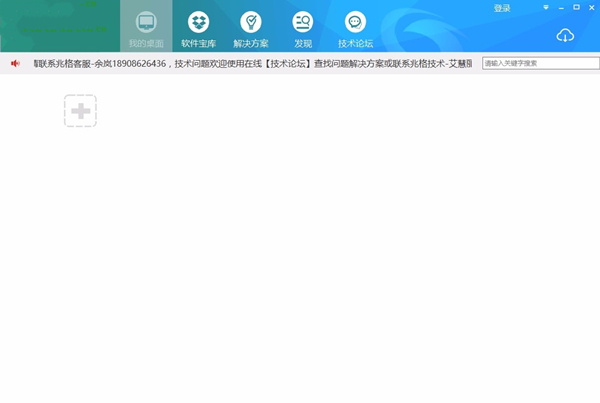Open the 技术论坛 speech bubble icon
600x403 pixels.
(354, 21)
